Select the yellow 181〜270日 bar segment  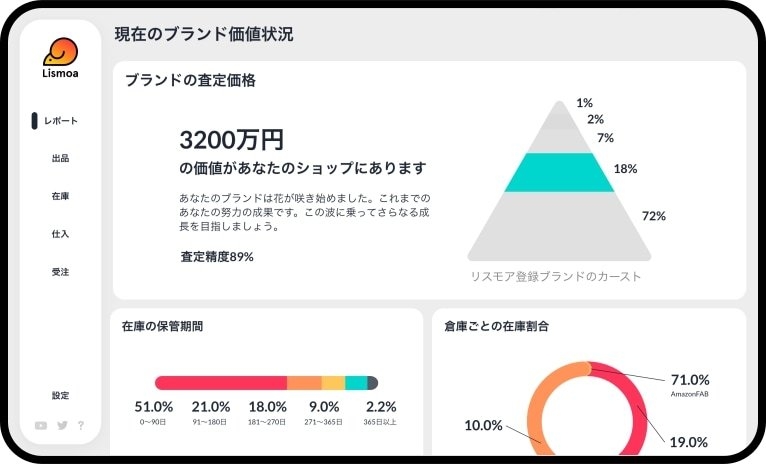333,383
